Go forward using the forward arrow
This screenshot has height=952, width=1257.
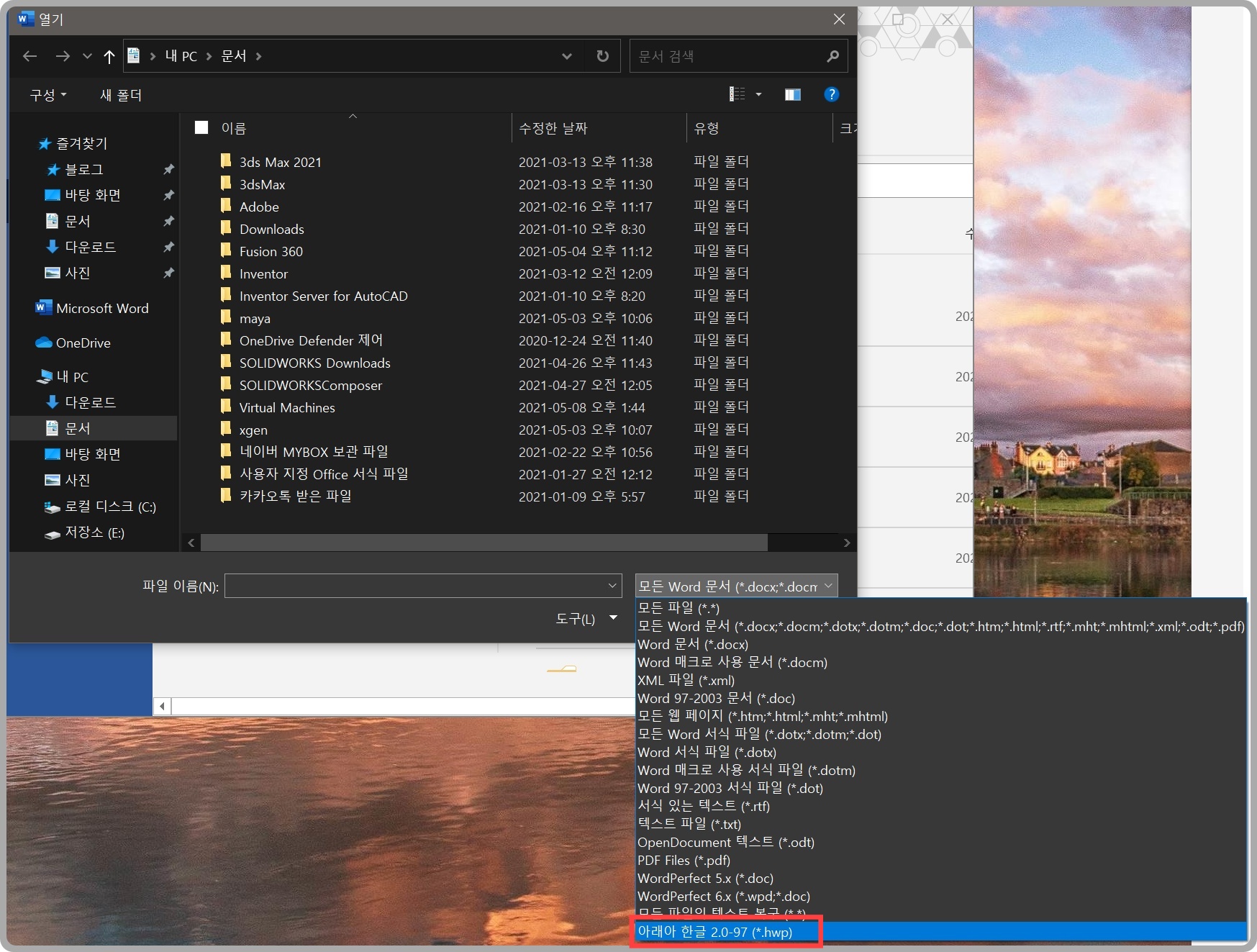(x=63, y=56)
